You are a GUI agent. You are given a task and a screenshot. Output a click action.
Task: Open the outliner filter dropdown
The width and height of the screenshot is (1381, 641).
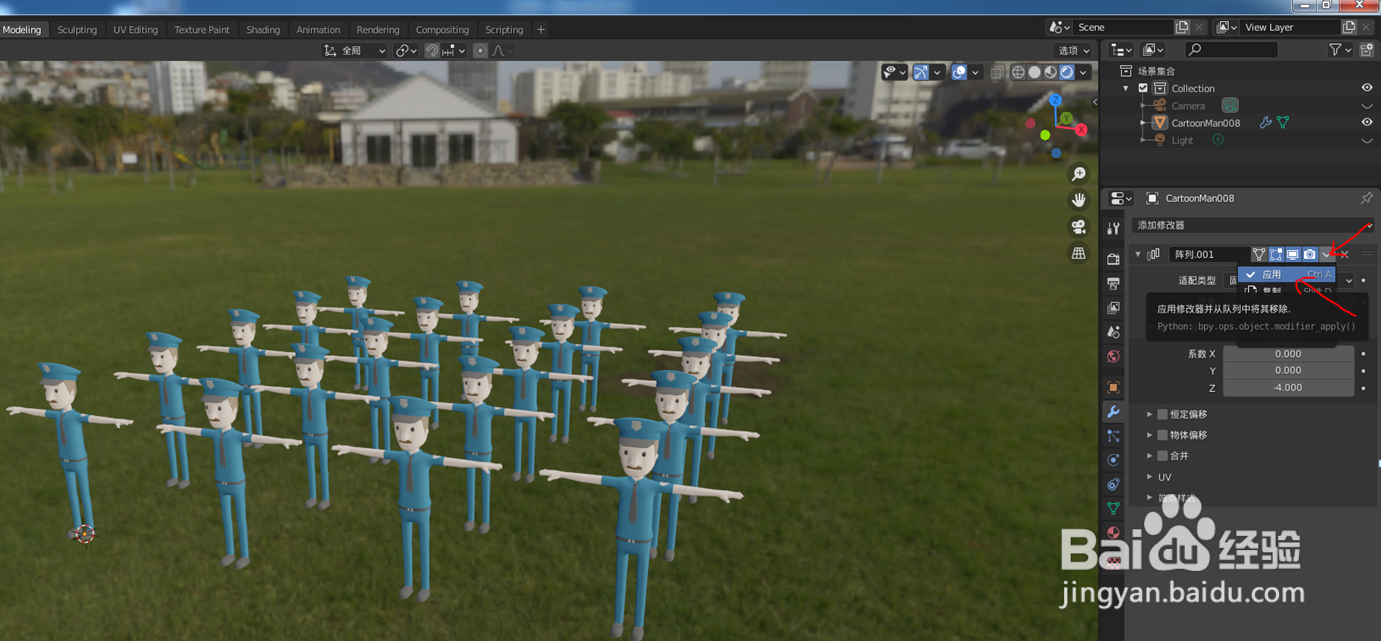click(1341, 49)
